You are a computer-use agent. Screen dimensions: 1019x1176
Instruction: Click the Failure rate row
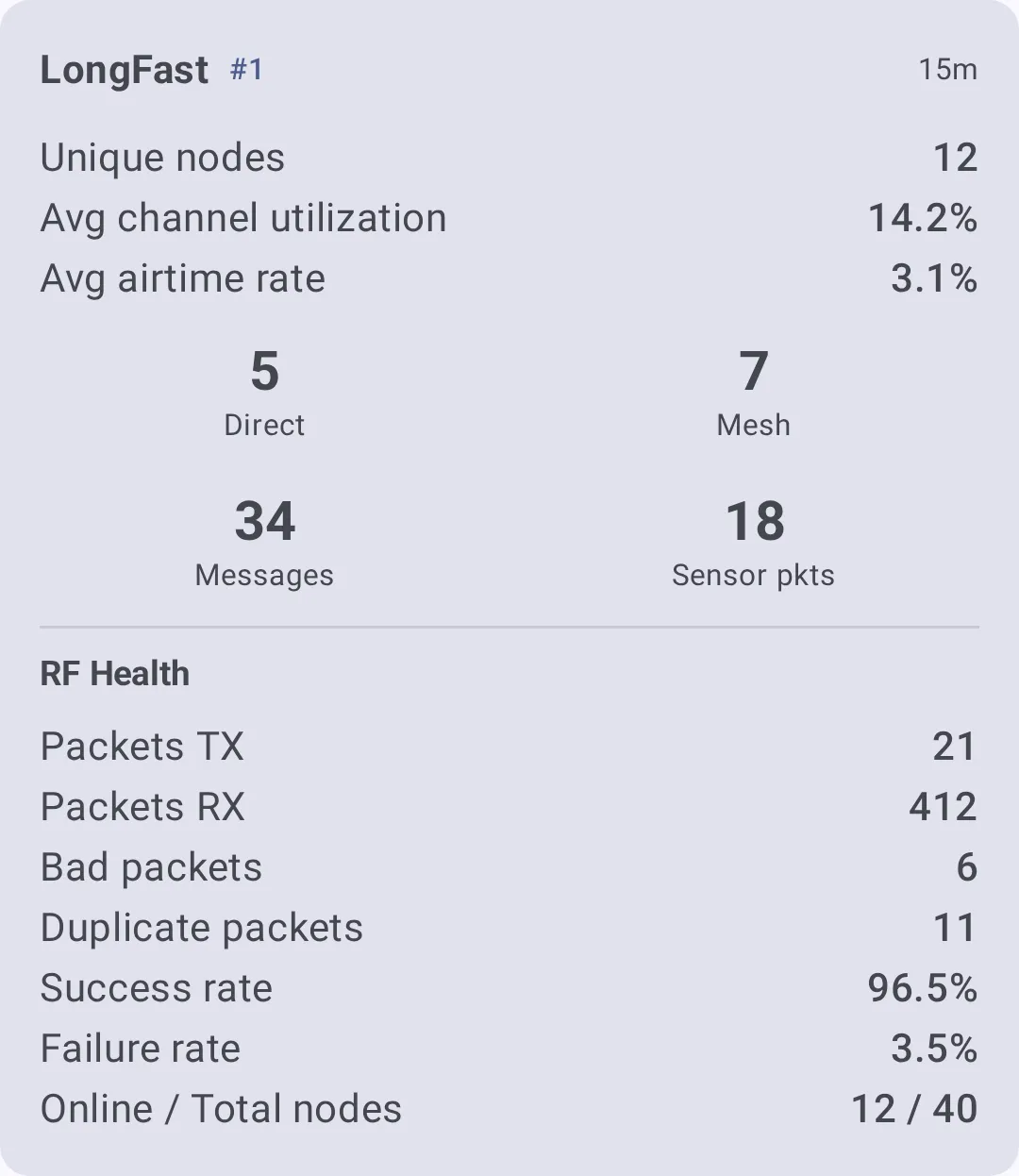pos(509,1049)
